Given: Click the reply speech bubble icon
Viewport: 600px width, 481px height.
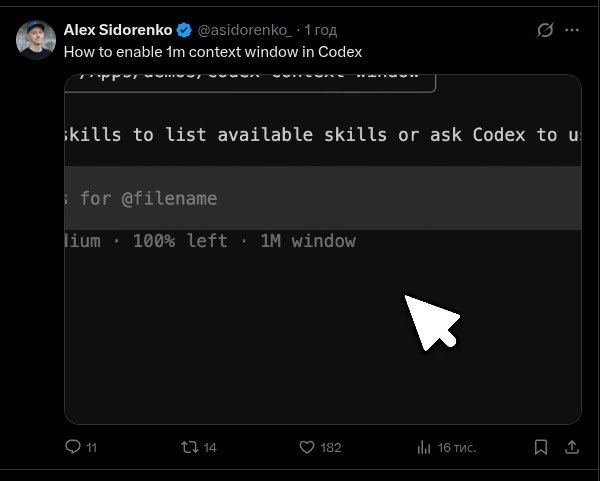Looking at the screenshot, I should click(72, 447).
